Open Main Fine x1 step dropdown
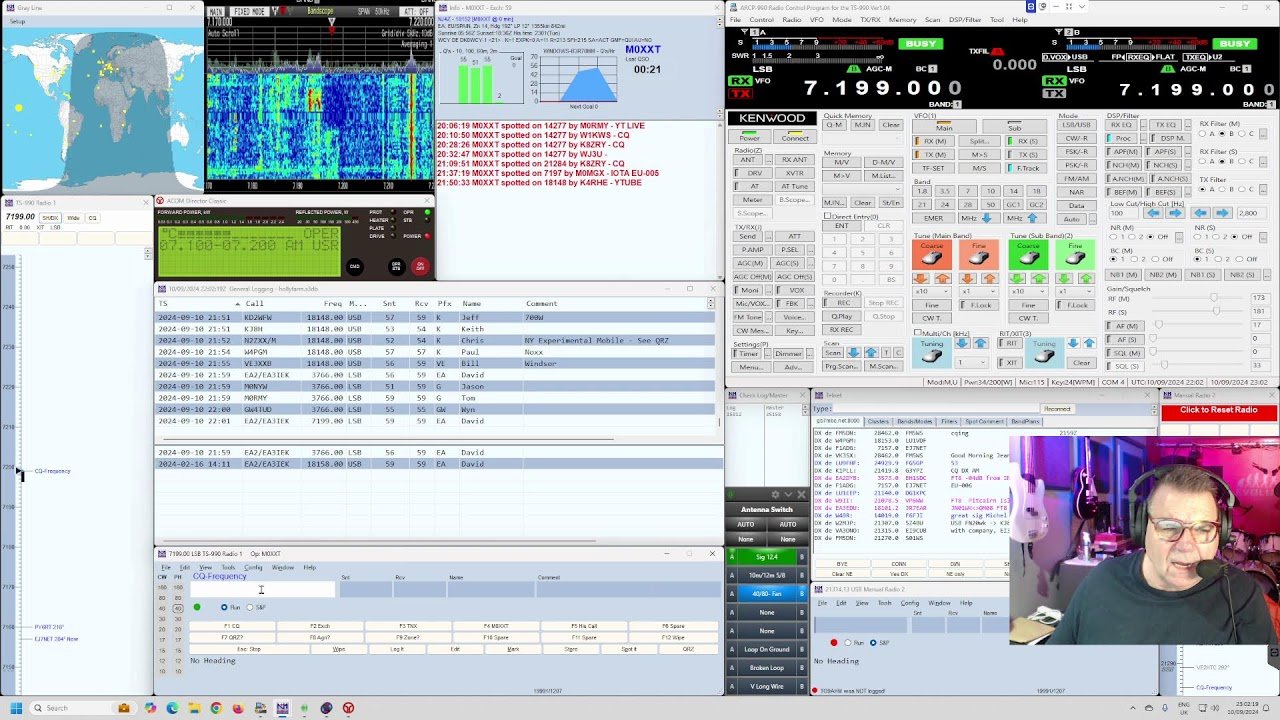This screenshot has width=1280, height=720. tap(979, 292)
